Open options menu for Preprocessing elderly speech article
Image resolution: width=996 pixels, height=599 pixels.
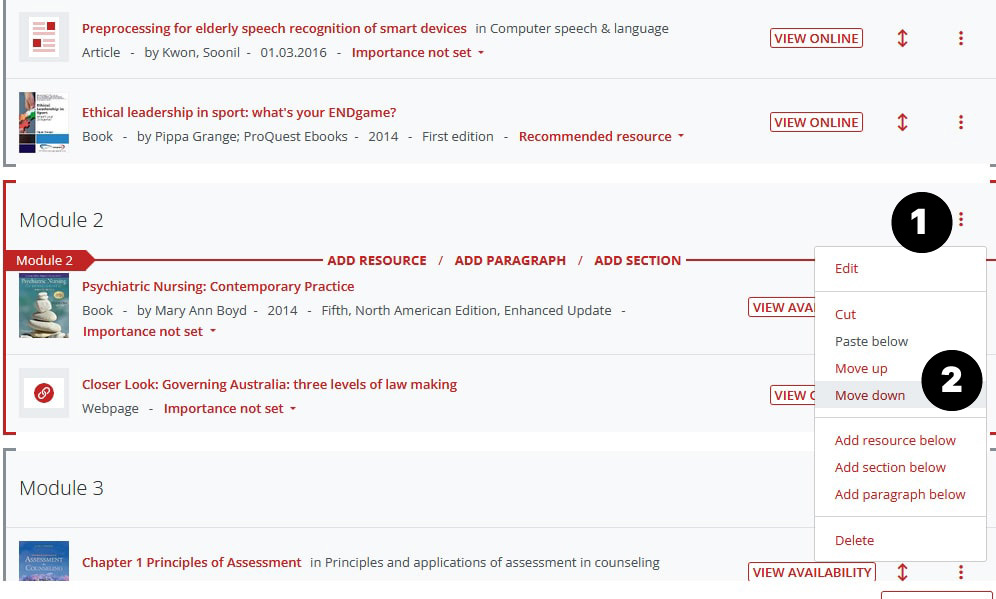pyautogui.click(x=960, y=38)
